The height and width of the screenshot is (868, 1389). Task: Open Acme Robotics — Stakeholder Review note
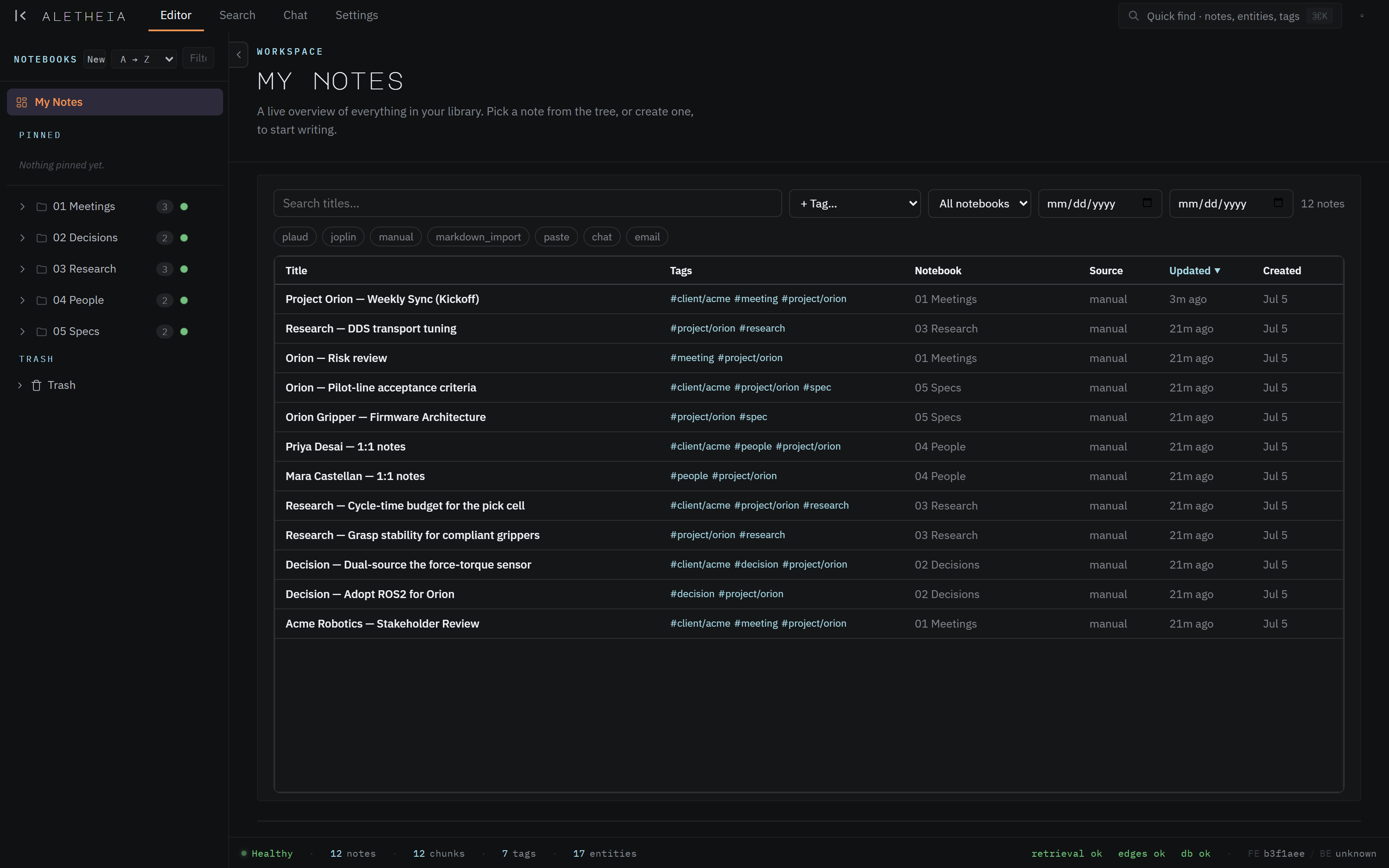point(382,624)
